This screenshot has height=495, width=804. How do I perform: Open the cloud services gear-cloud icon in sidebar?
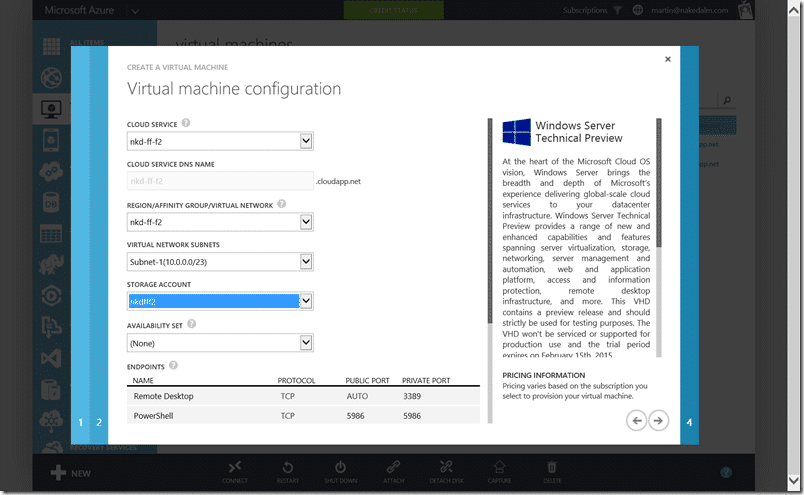pos(51,171)
